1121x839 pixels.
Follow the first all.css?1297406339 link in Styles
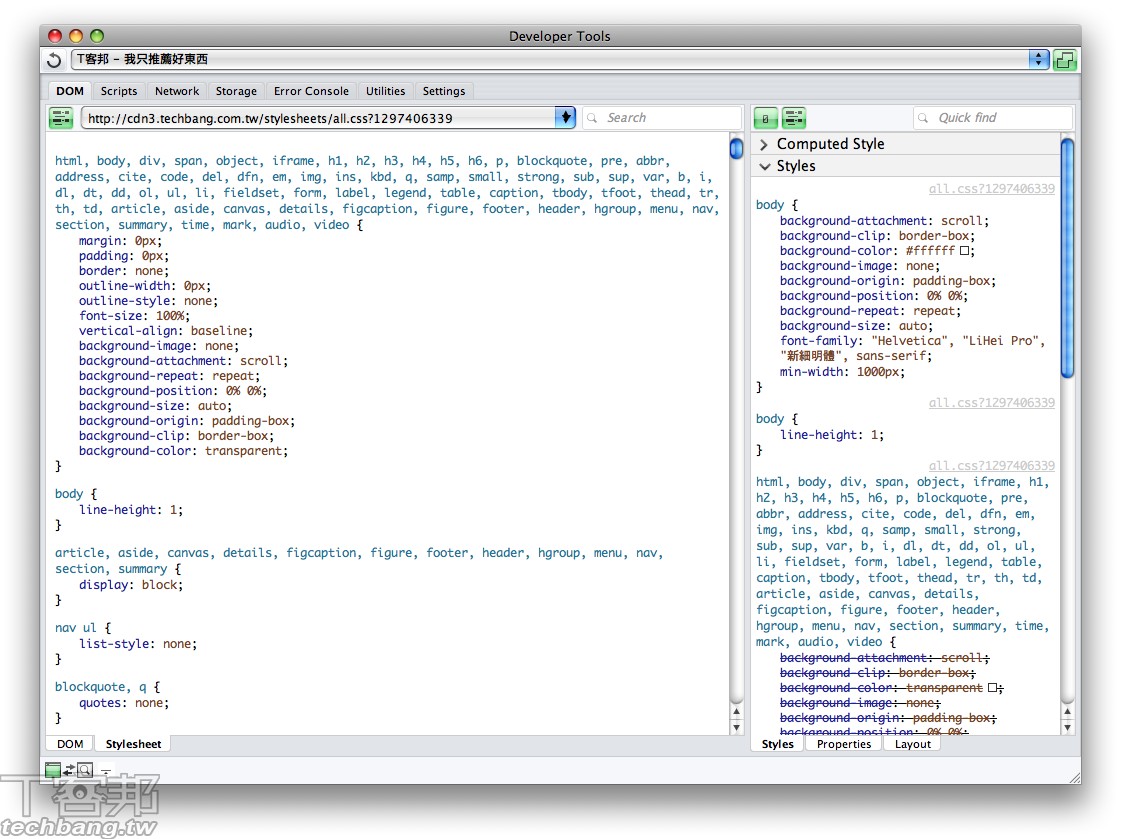click(991, 188)
